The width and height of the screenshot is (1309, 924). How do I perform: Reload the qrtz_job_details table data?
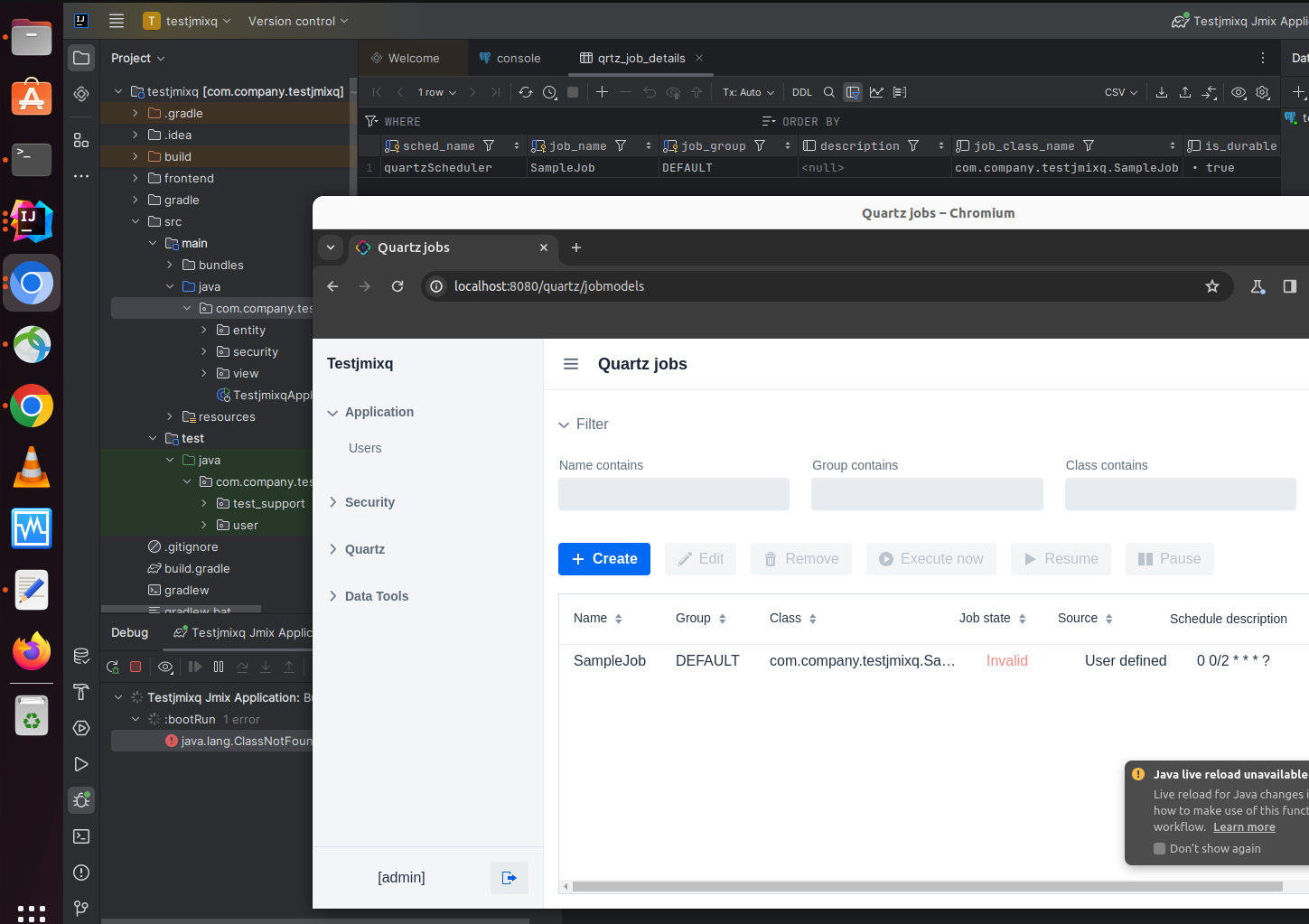[526, 92]
